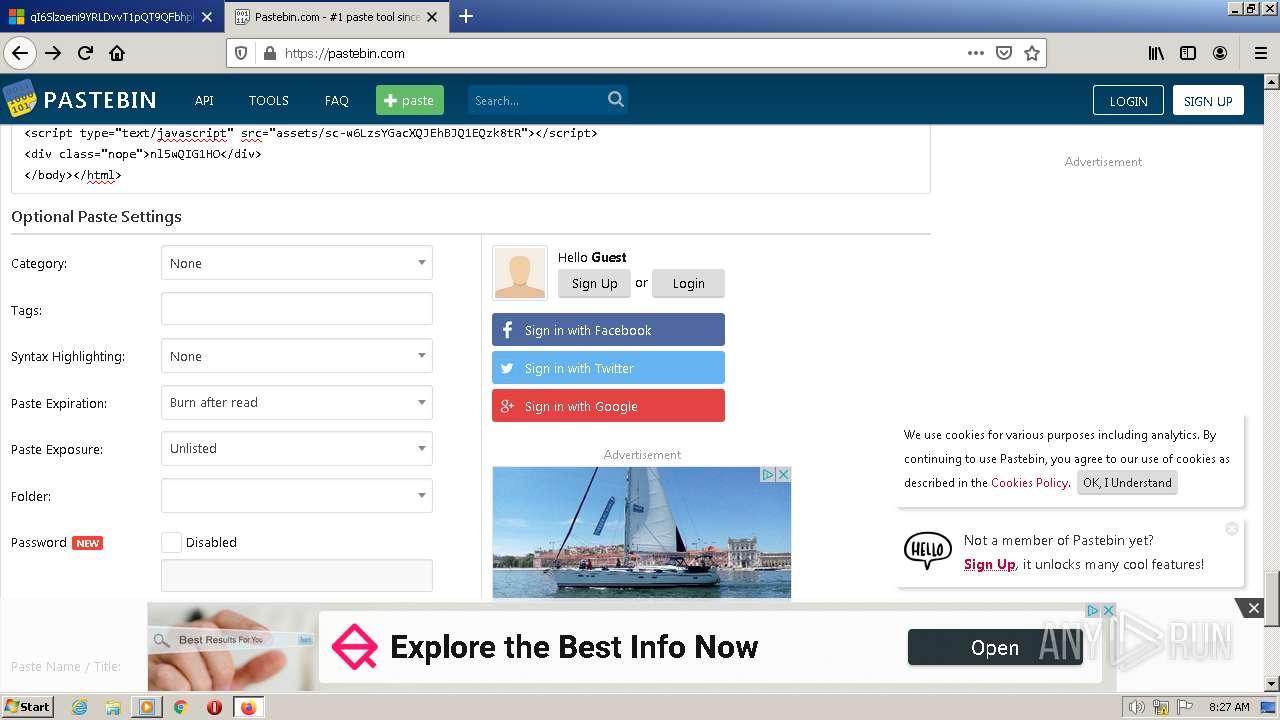This screenshot has width=1280, height=720.
Task: Click the sailboat advertisement image
Action: [x=641, y=533]
